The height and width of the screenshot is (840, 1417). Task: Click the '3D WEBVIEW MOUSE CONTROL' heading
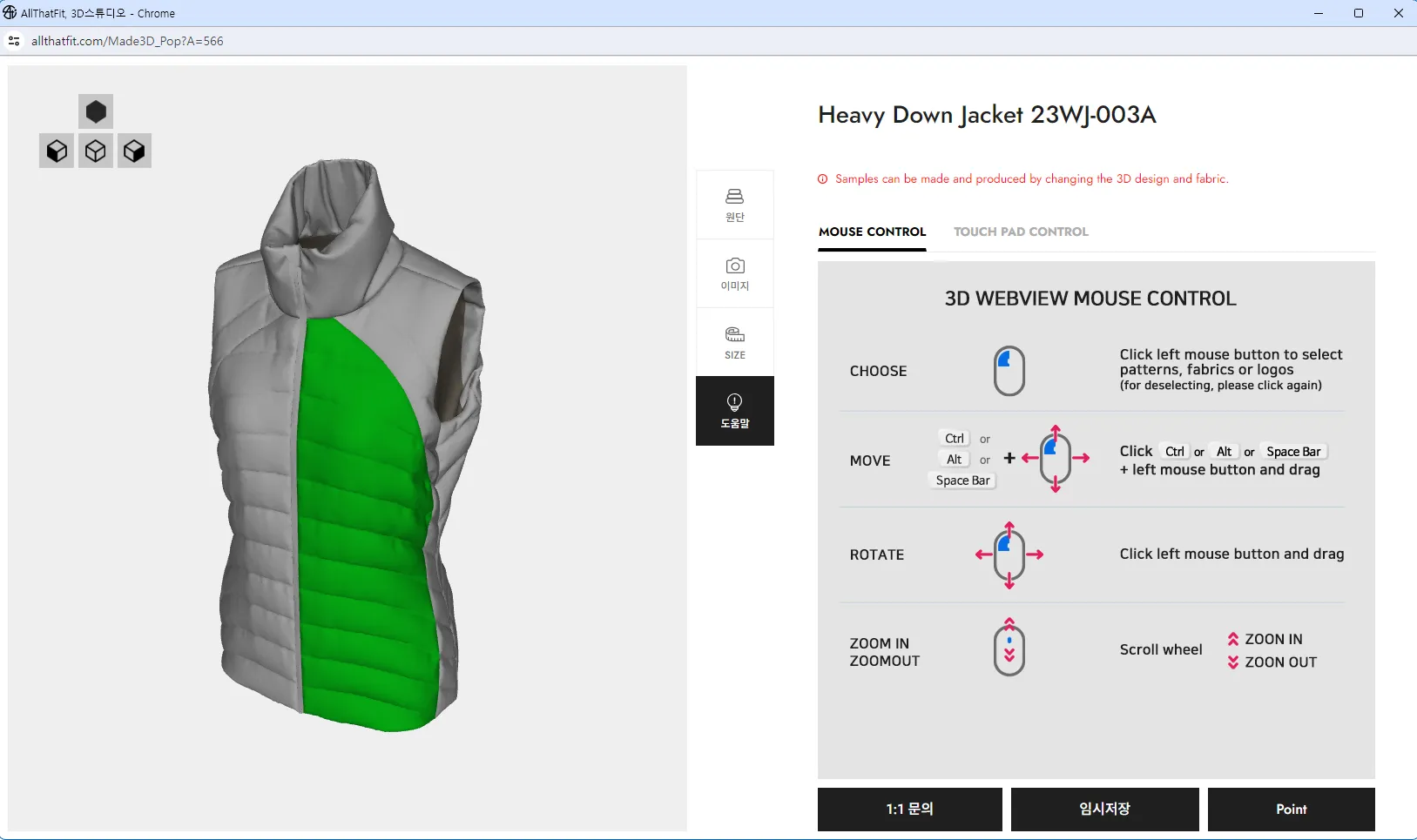[1090, 299]
